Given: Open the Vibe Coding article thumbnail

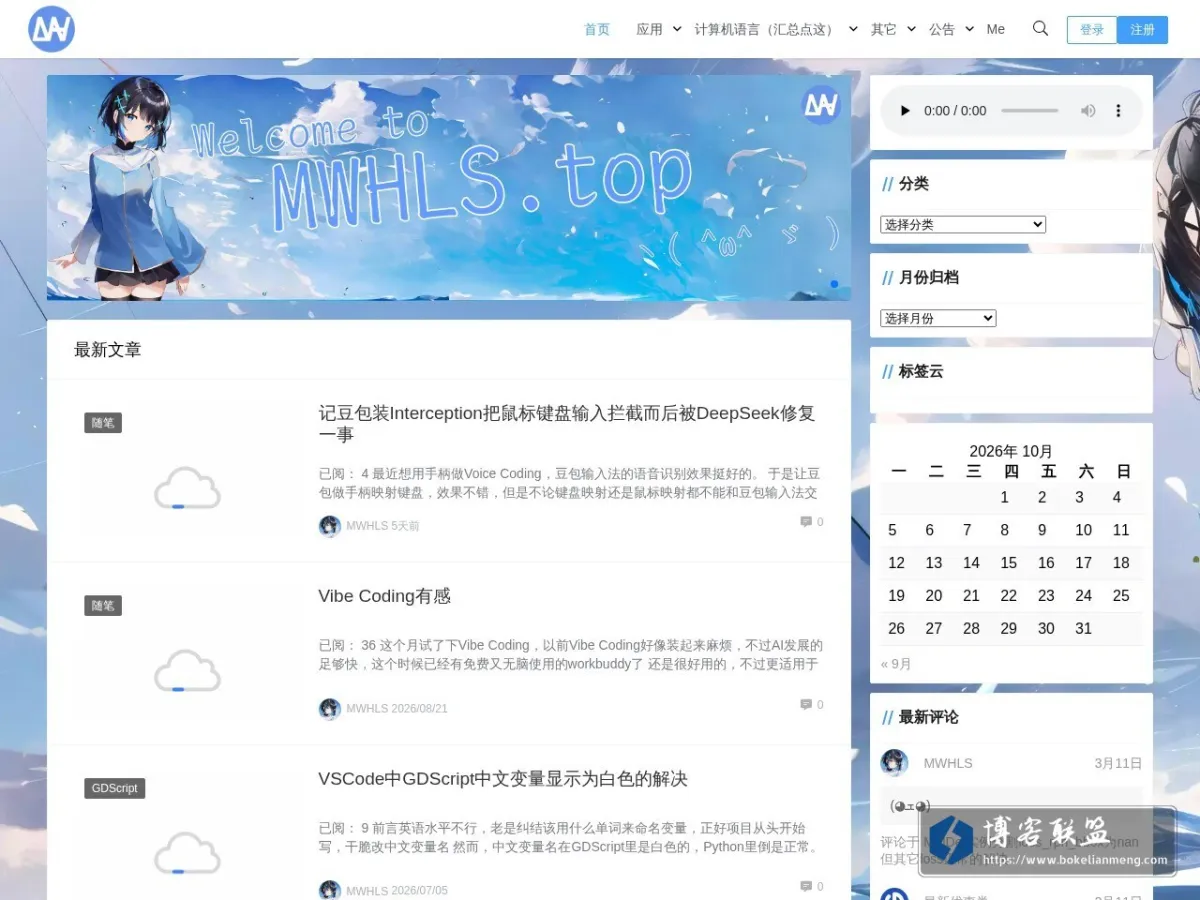Looking at the screenshot, I should [187, 671].
